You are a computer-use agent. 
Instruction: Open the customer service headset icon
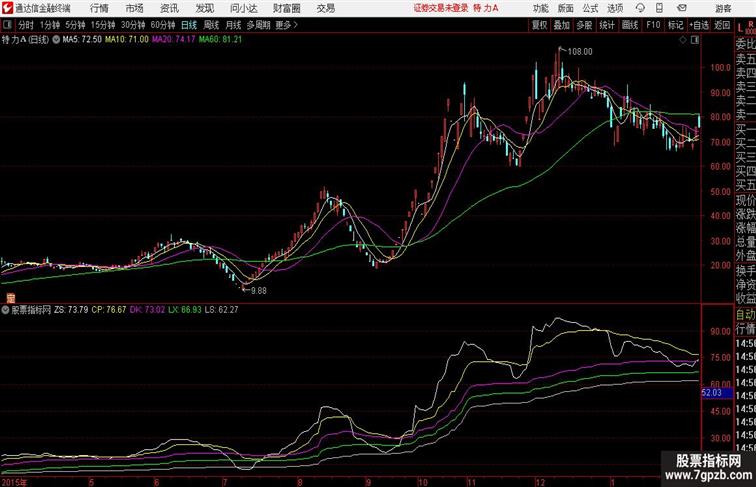pos(640,8)
